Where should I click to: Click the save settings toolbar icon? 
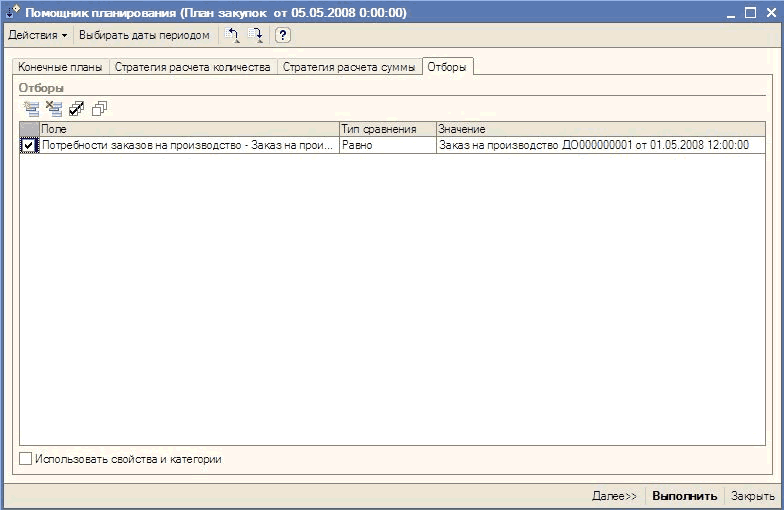click(256, 35)
